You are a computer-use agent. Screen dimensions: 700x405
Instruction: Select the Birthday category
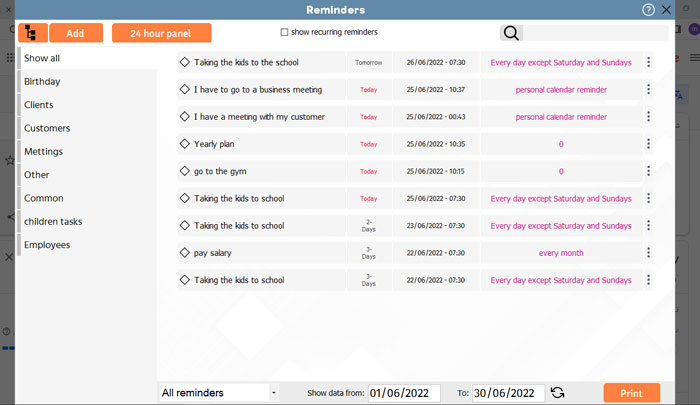point(42,82)
